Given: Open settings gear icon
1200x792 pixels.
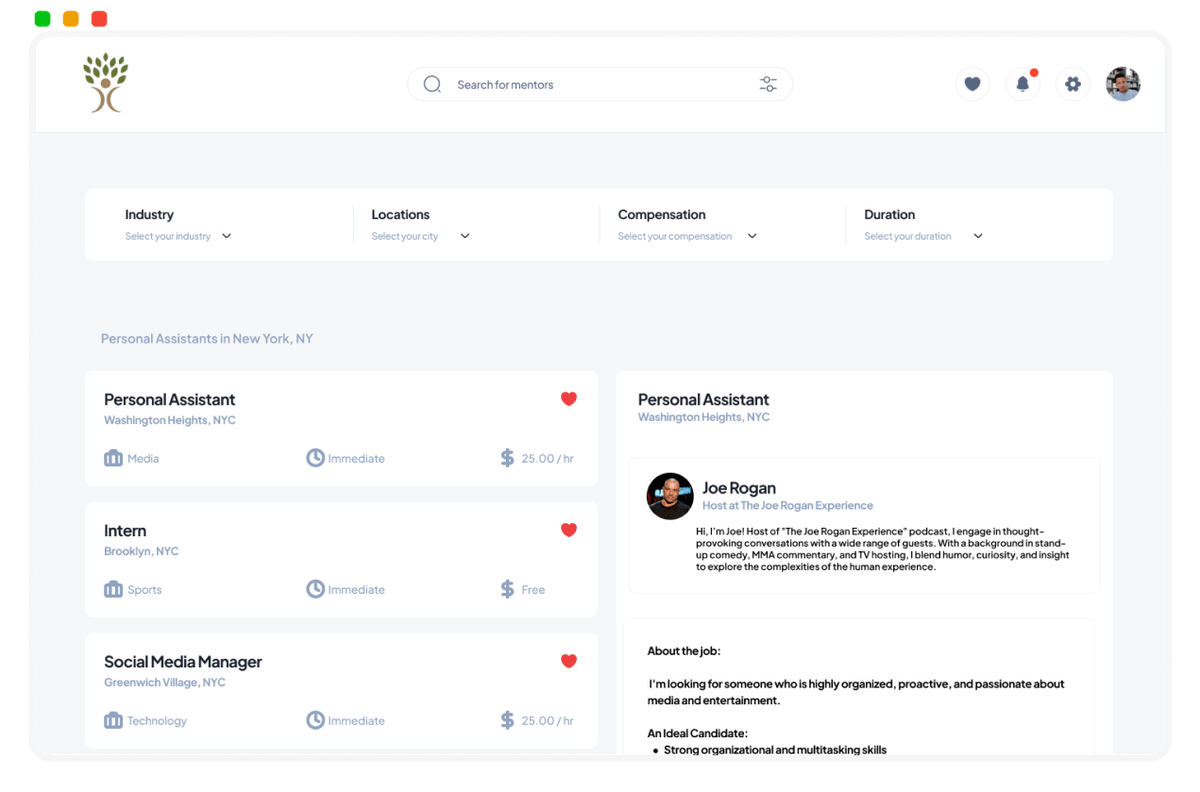Looking at the screenshot, I should tap(1073, 84).
